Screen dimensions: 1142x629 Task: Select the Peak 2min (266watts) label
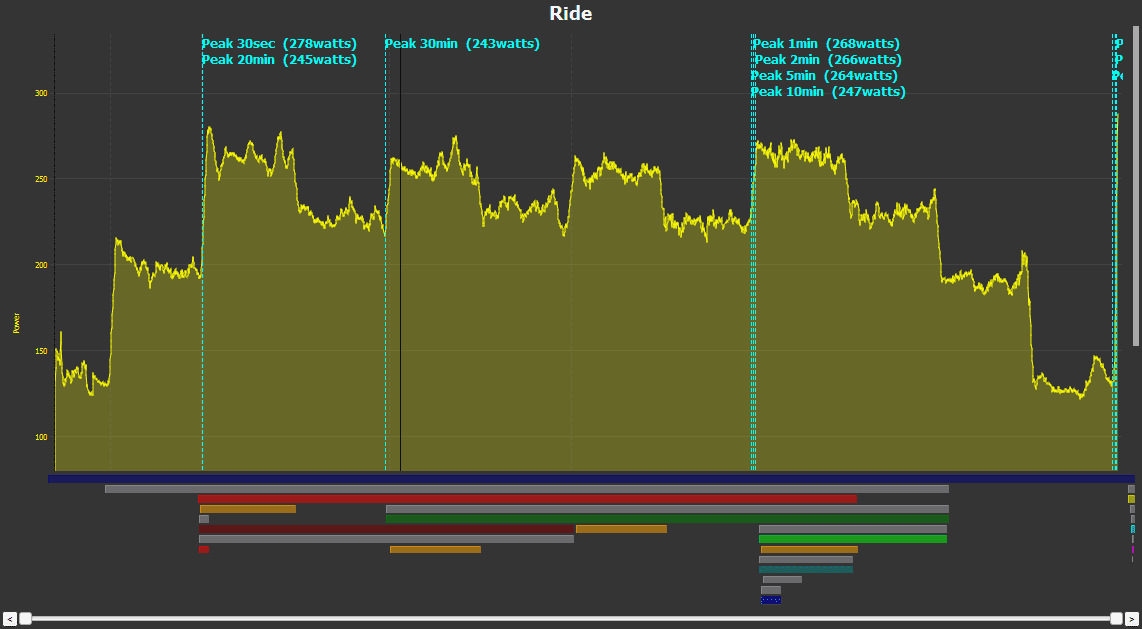[827, 60]
